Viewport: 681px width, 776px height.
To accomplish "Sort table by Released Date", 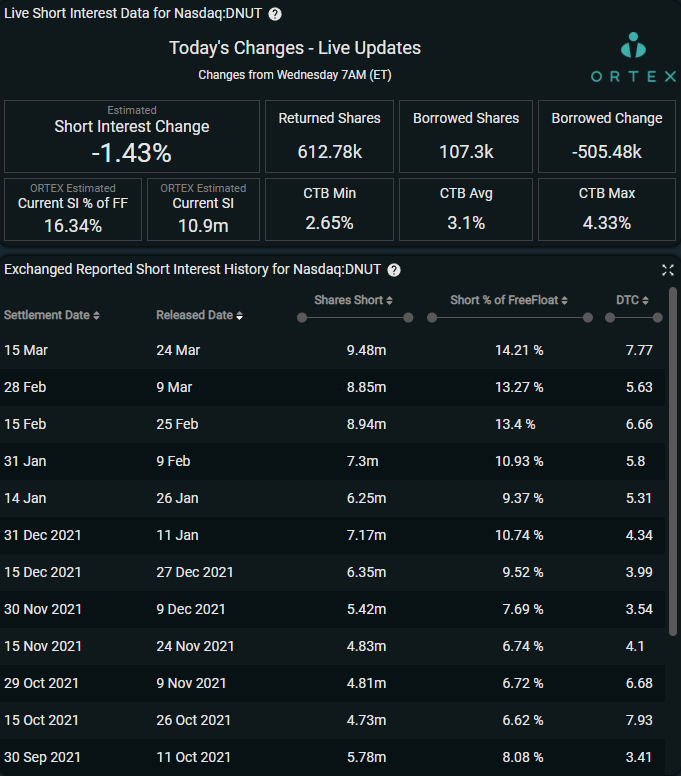I will click(x=199, y=315).
